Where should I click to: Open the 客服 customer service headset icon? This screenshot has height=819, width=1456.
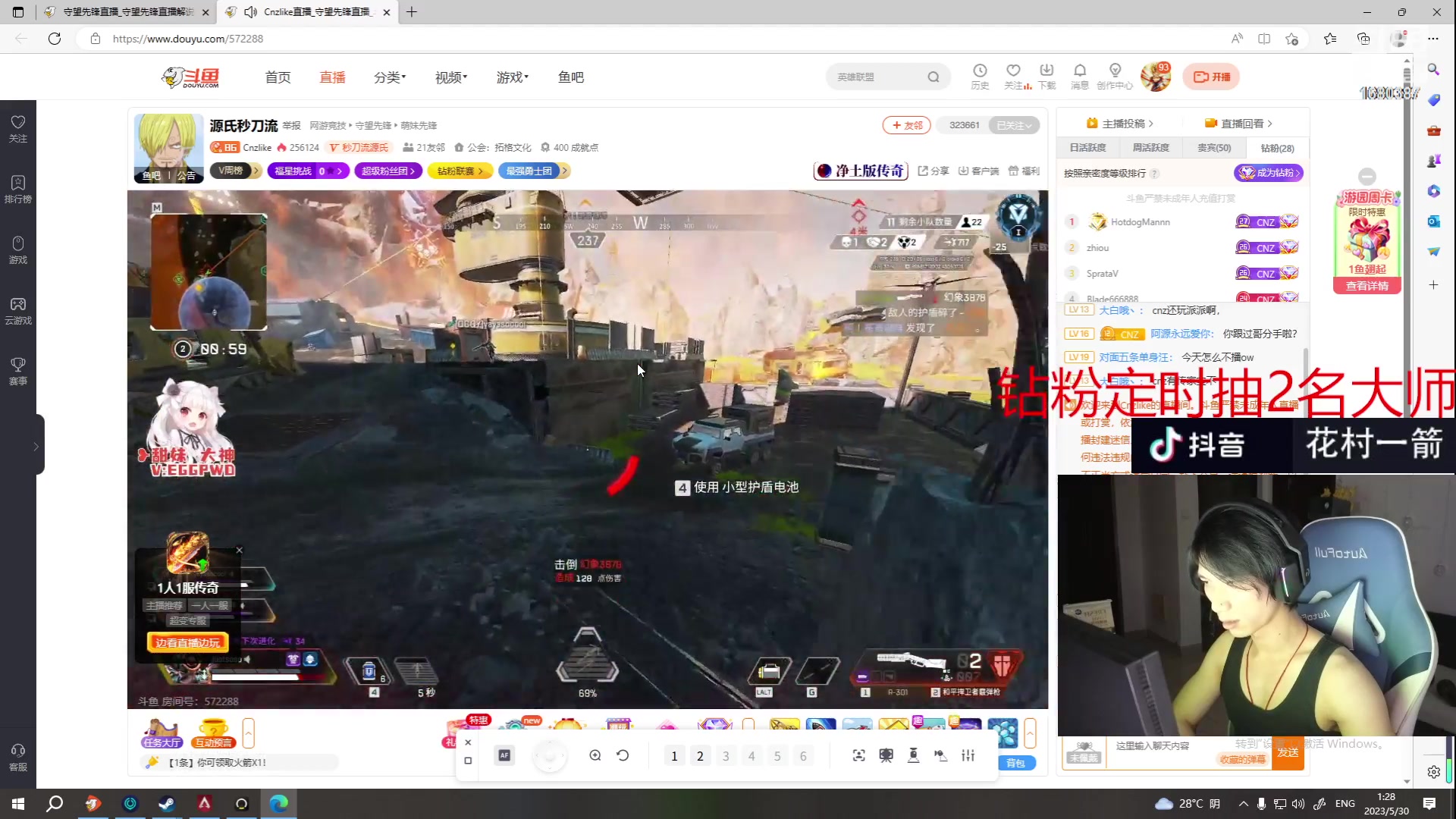click(18, 758)
